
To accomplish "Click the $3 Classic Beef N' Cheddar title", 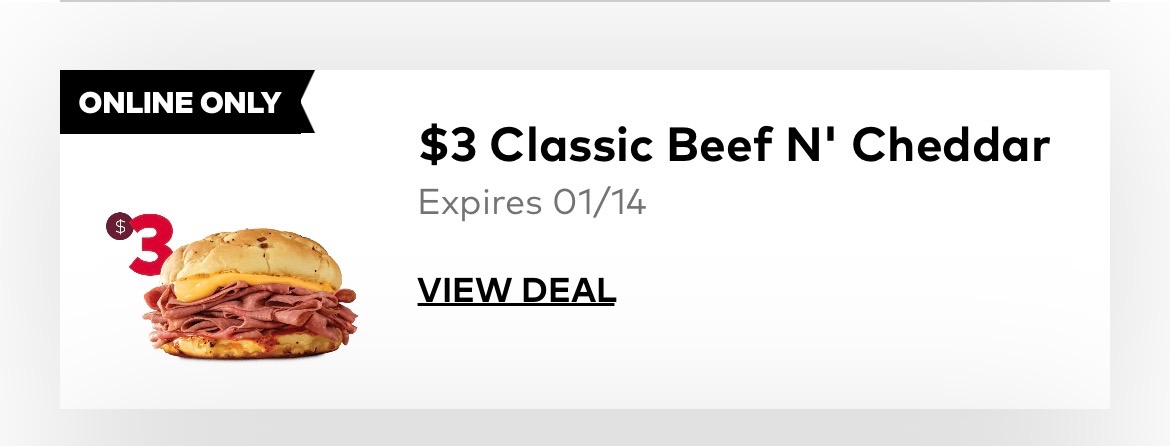I will [x=734, y=145].
